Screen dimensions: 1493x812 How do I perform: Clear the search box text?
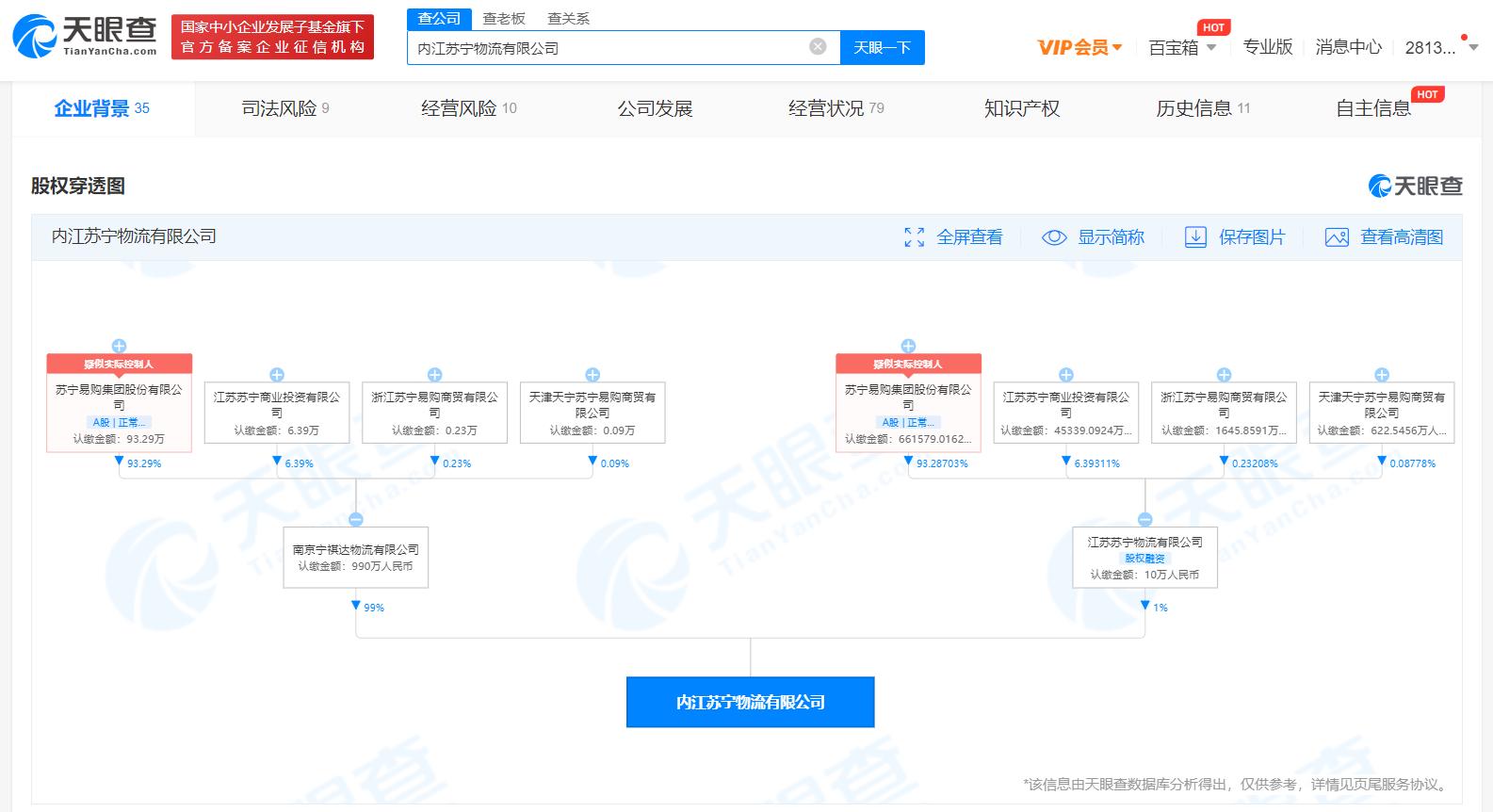[x=818, y=46]
